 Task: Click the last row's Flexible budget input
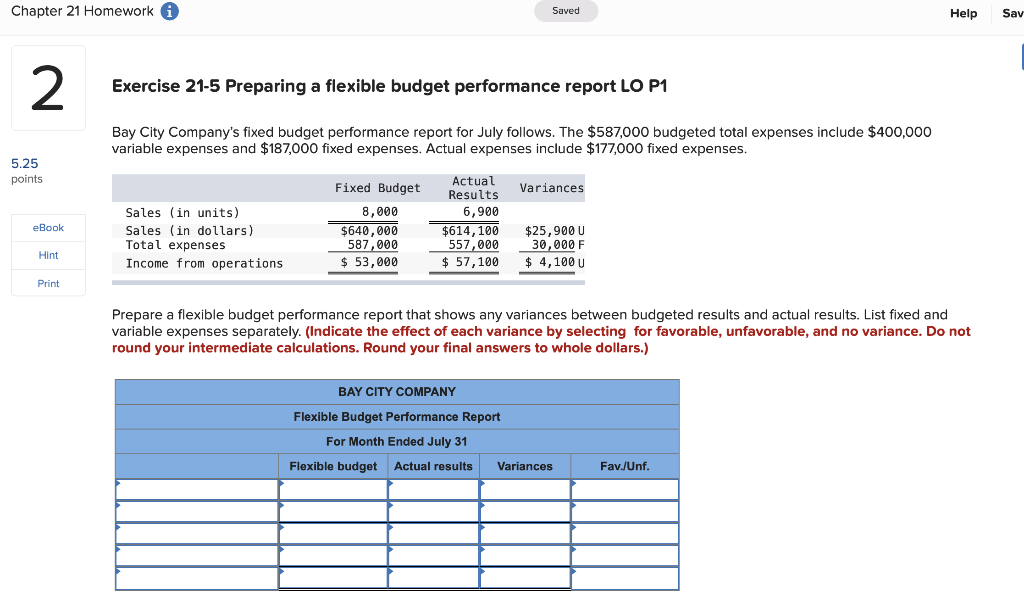333,578
